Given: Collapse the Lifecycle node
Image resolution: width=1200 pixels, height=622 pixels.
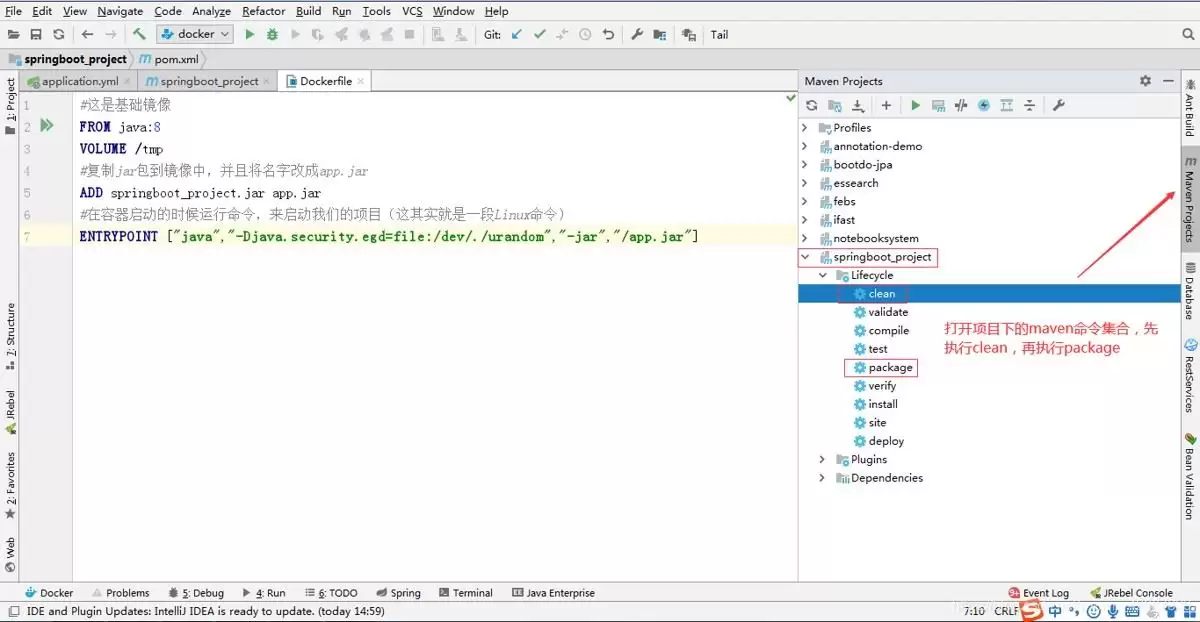Looking at the screenshot, I should point(824,275).
